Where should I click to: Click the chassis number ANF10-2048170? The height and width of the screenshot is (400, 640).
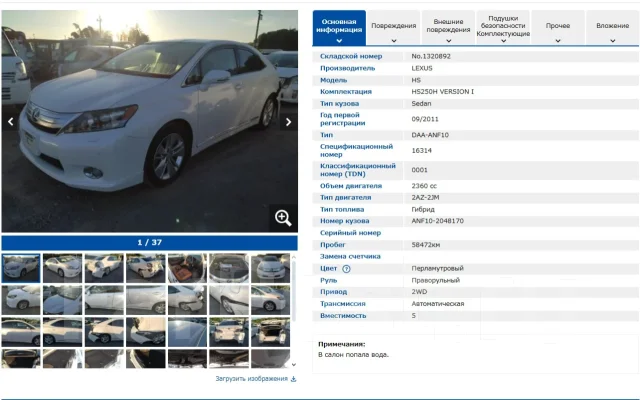[x=438, y=221]
